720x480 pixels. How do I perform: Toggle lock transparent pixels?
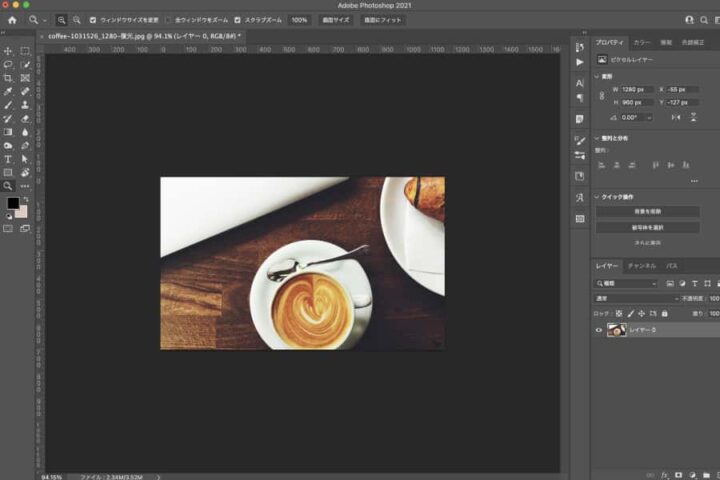coord(619,314)
